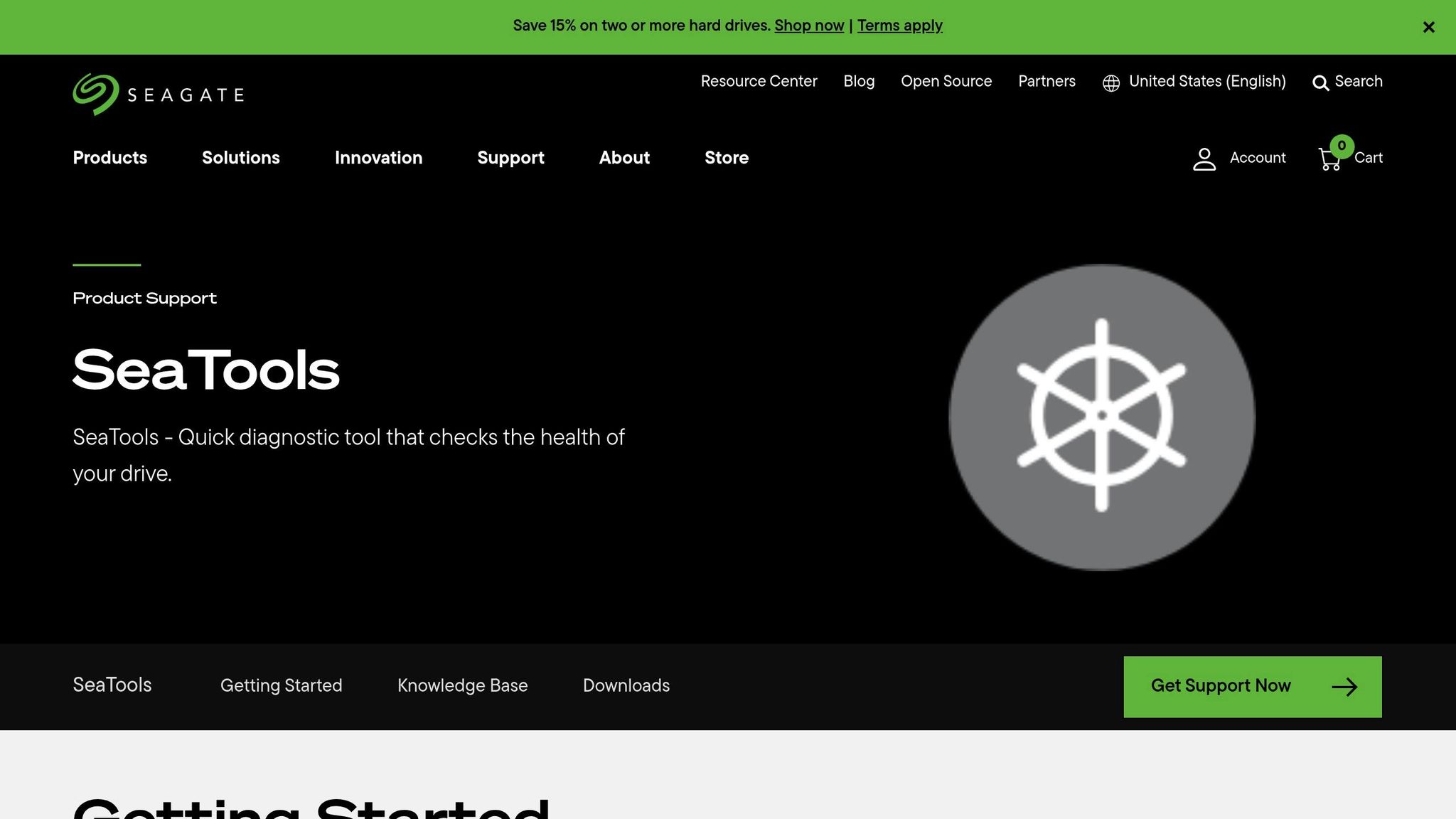Open the Innovation menu item
Screen dimensions: 1456x819
pyautogui.click(x=378, y=158)
